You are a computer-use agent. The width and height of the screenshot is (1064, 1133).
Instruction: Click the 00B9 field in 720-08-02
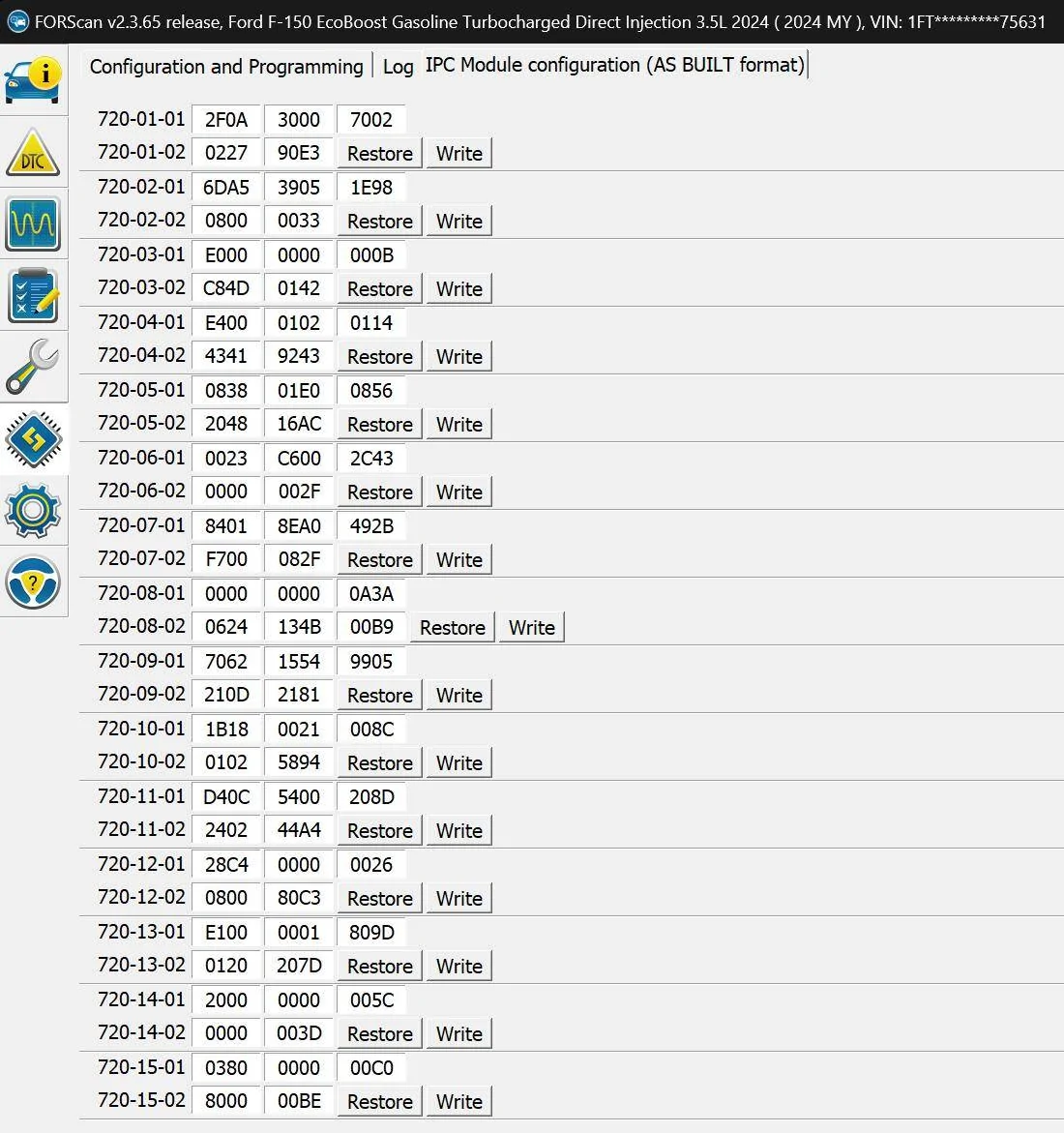pyautogui.click(x=371, y=626)
